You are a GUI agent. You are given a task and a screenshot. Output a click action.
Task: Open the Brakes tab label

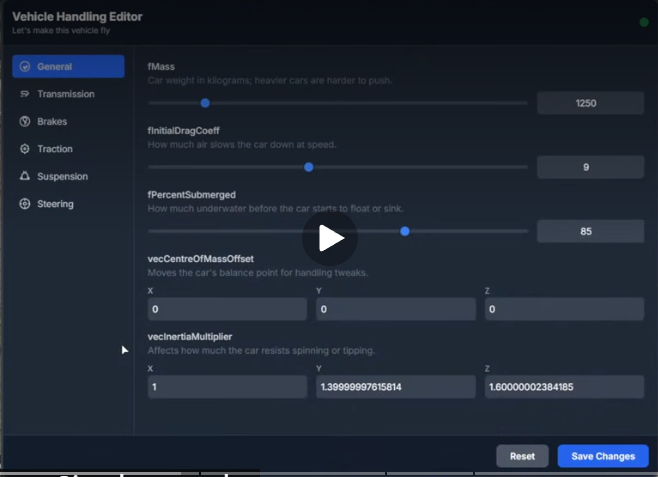pyautogui.click(x=52, y=121)
